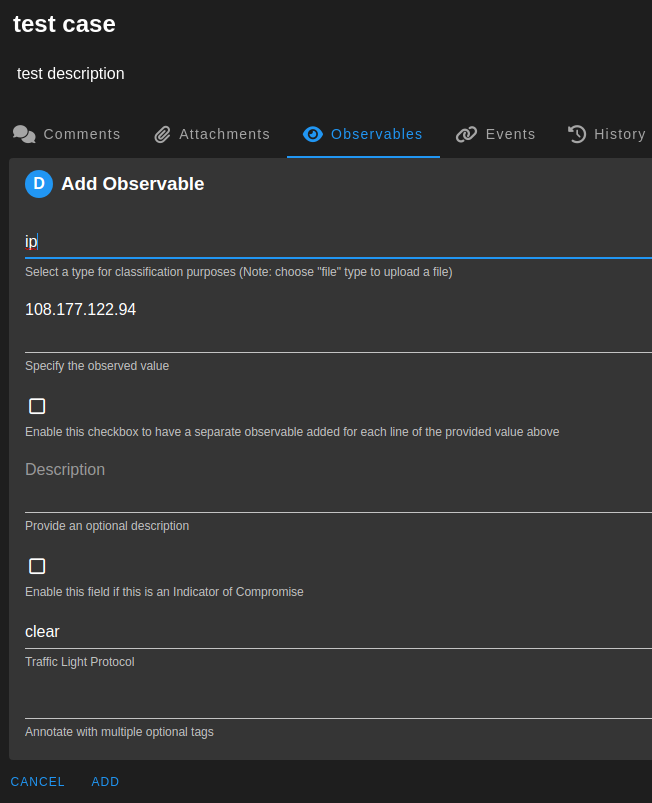
Task: Switch to the Comments tab
Action: click(67, 134)
